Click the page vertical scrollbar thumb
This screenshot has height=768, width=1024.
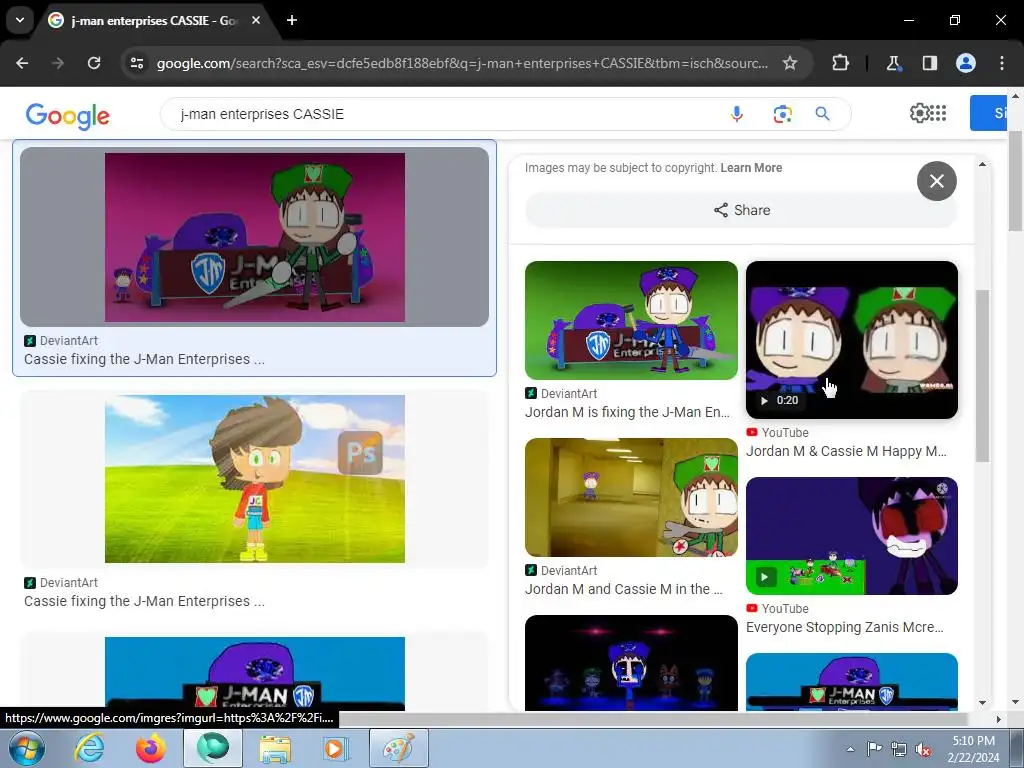(x=1016, y=182)
